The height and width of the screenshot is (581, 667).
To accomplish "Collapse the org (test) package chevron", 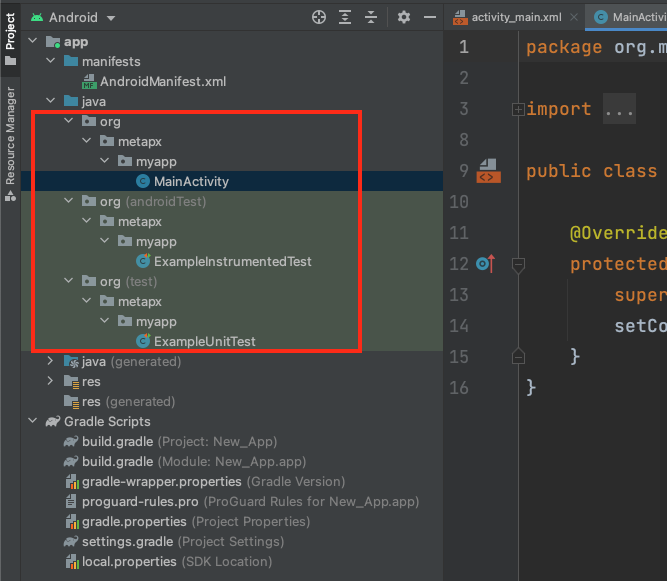I will [68, 281].
